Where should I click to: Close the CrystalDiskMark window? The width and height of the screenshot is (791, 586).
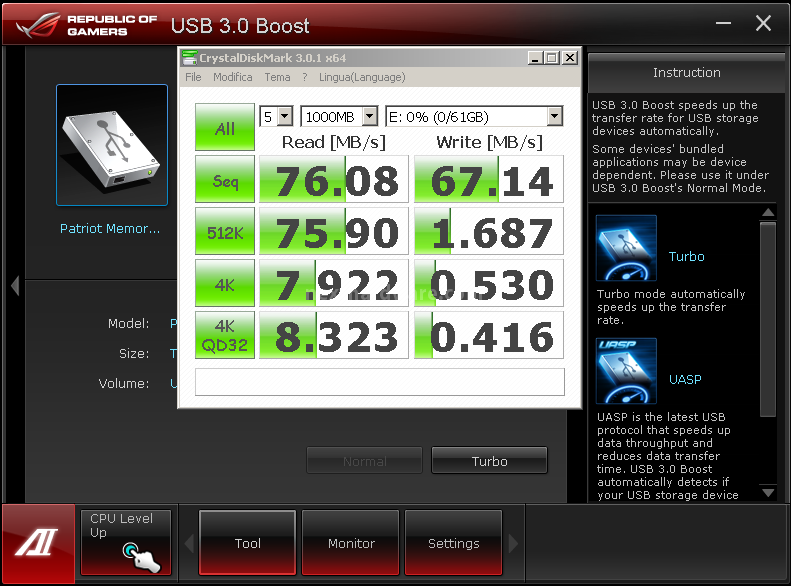click(570, 58)
